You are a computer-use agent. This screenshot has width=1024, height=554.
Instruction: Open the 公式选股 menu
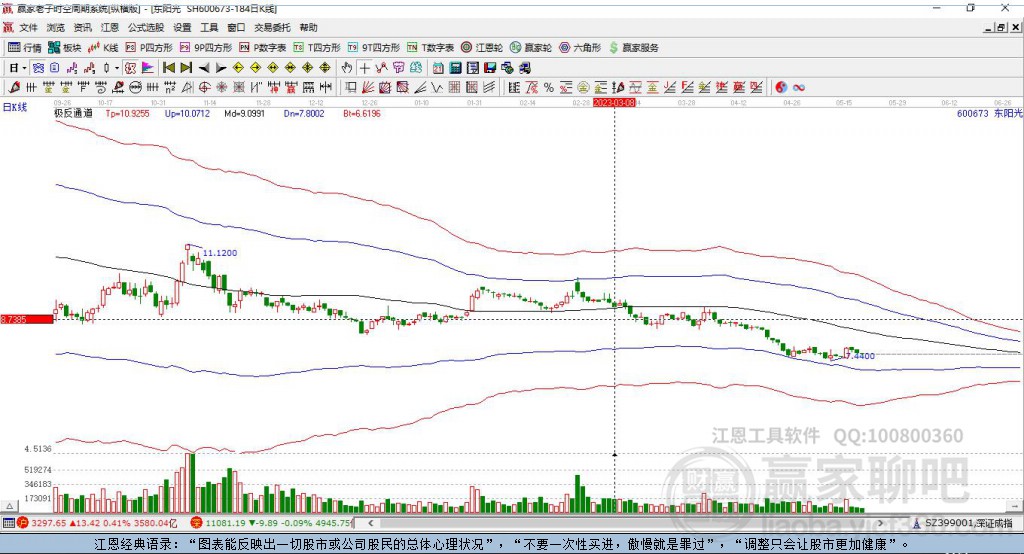tap(146, 27)
